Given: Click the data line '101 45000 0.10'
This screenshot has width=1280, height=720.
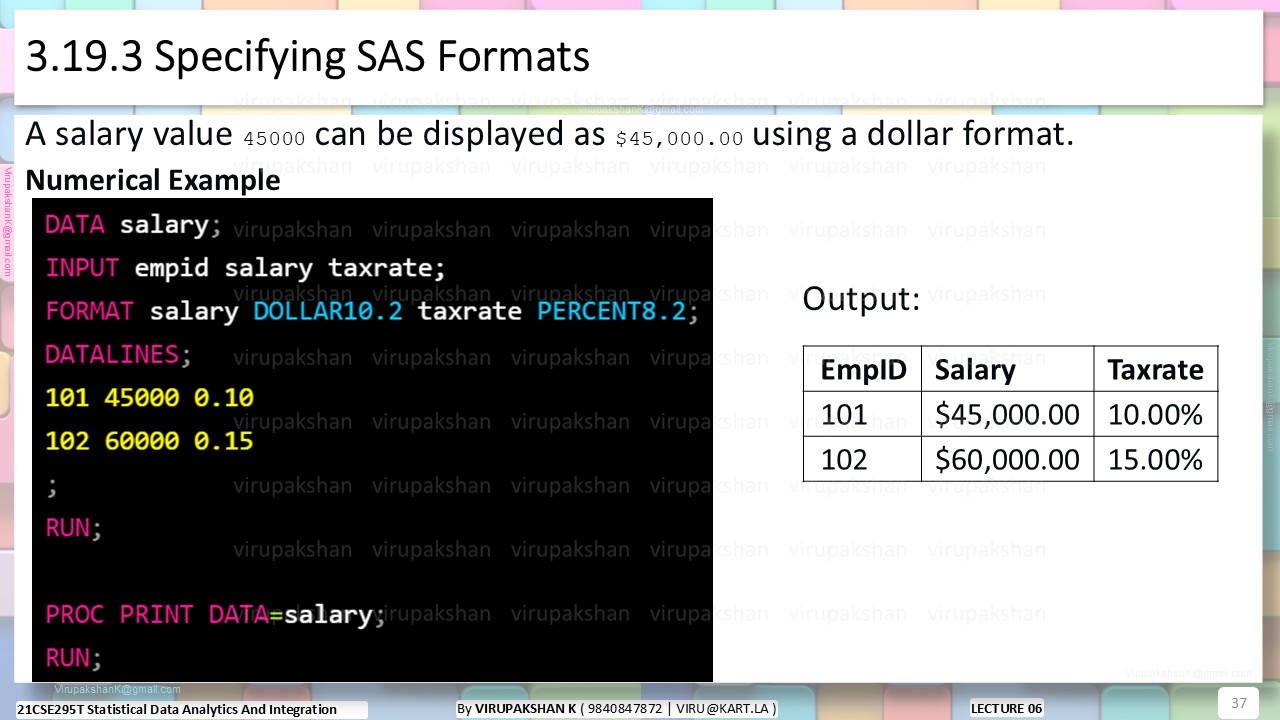Looking at the screenshot, I should (x=149, y=398).
